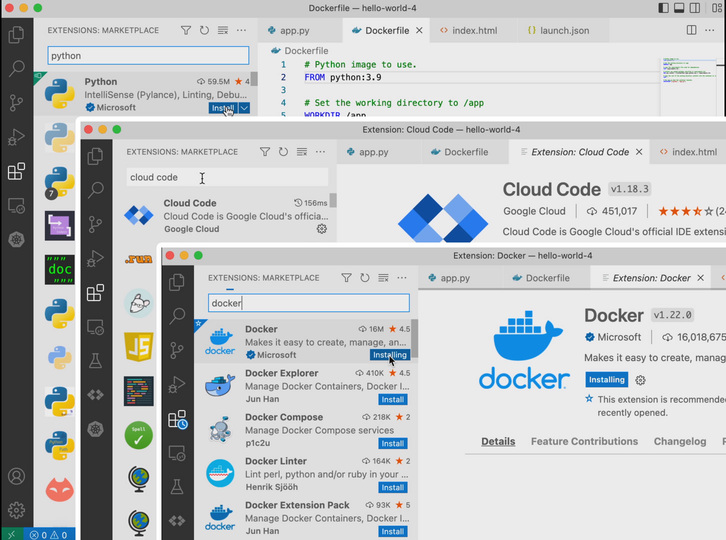Click manage gear on Cloud Code extension row
The width and height of the screenshot is (726, 540).
pyautogui.click(x=321, y=229)
